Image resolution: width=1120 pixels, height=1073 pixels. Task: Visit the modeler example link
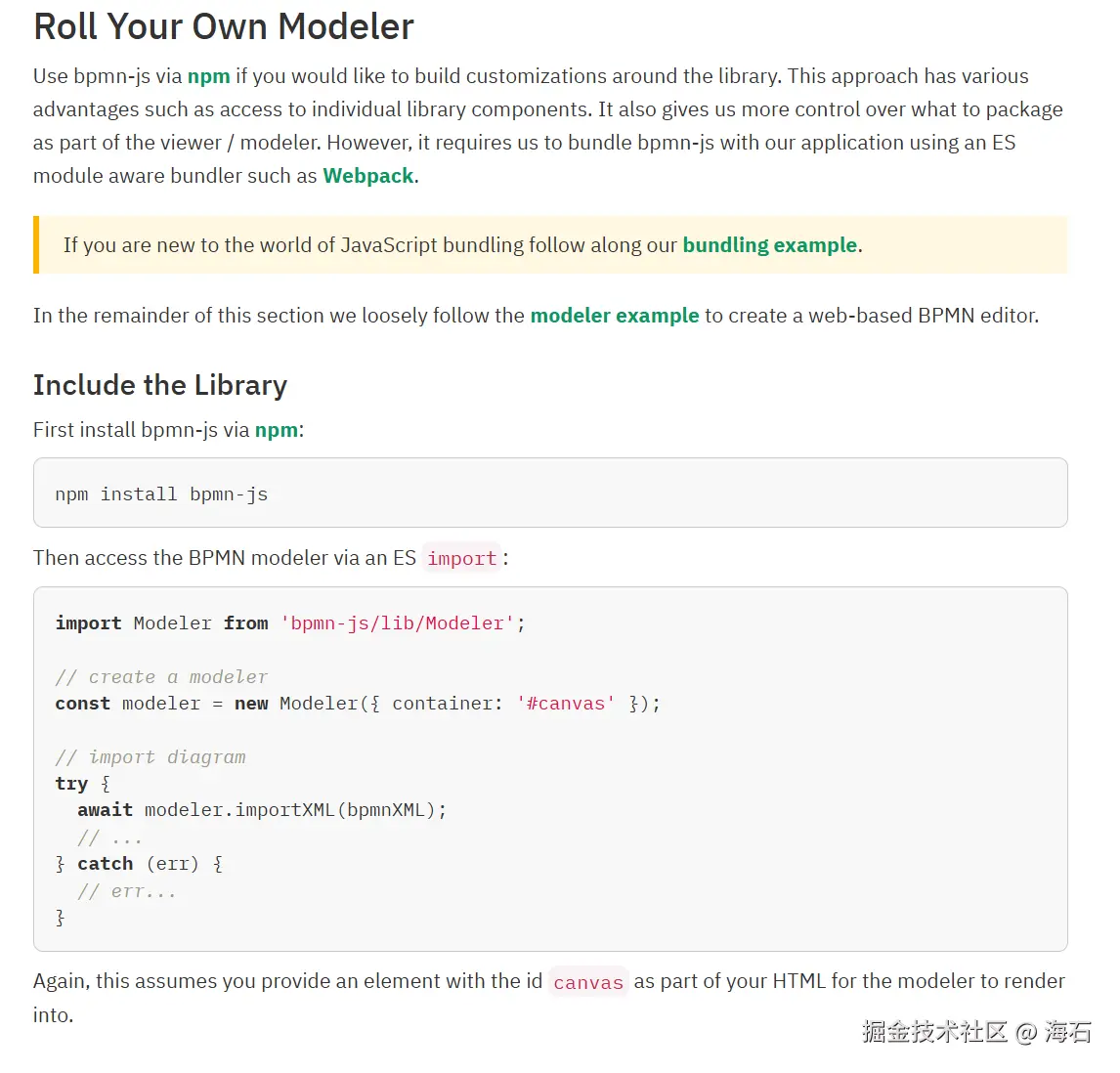click(614, 316)
